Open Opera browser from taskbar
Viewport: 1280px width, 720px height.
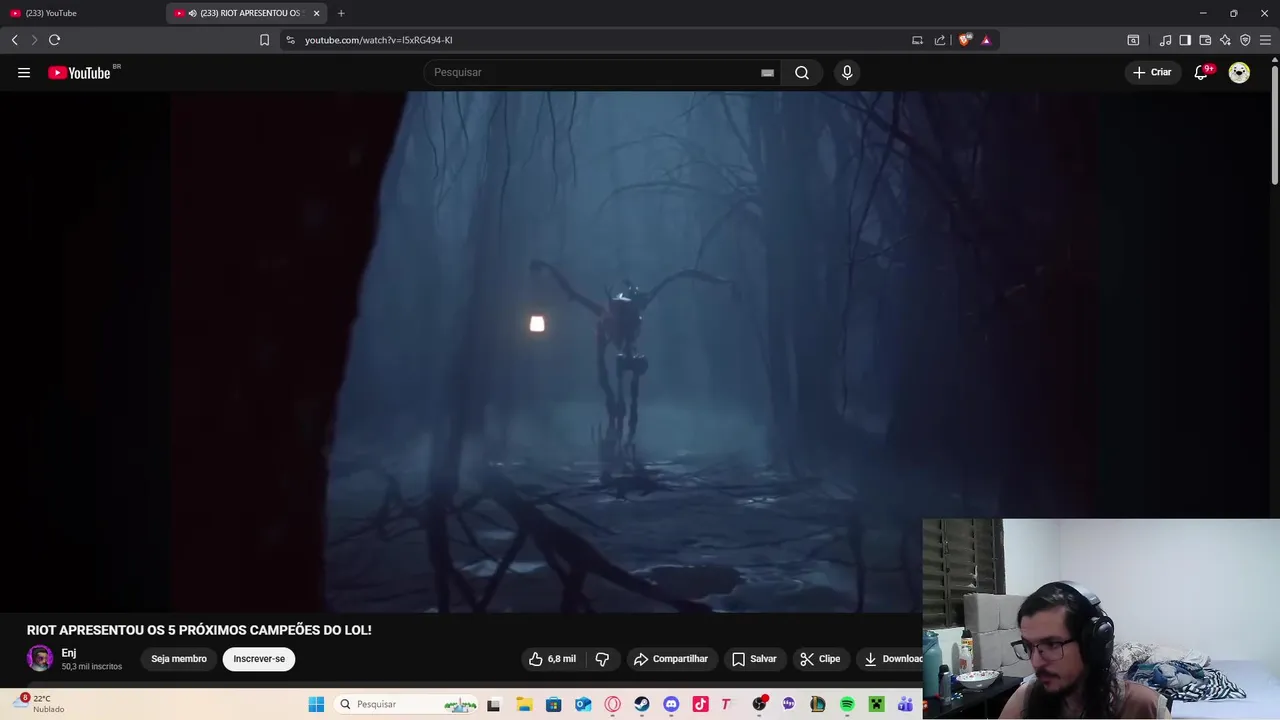612,704
